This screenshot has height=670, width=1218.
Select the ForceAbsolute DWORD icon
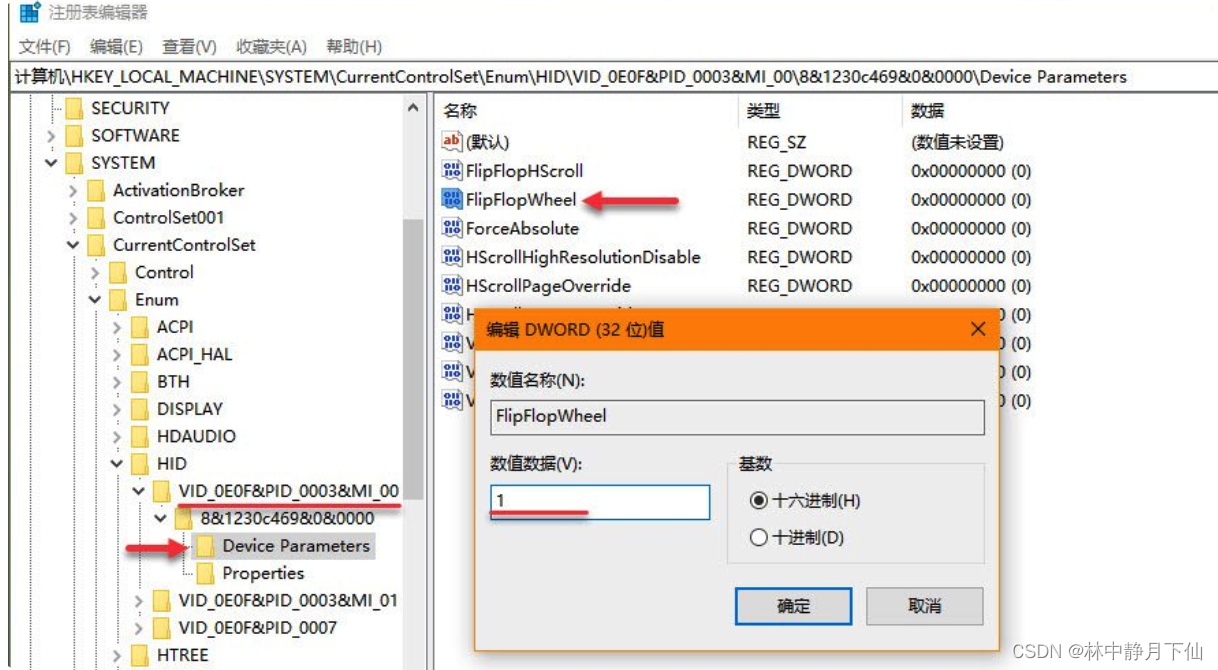pyautogui.click(x=451, y=228)
